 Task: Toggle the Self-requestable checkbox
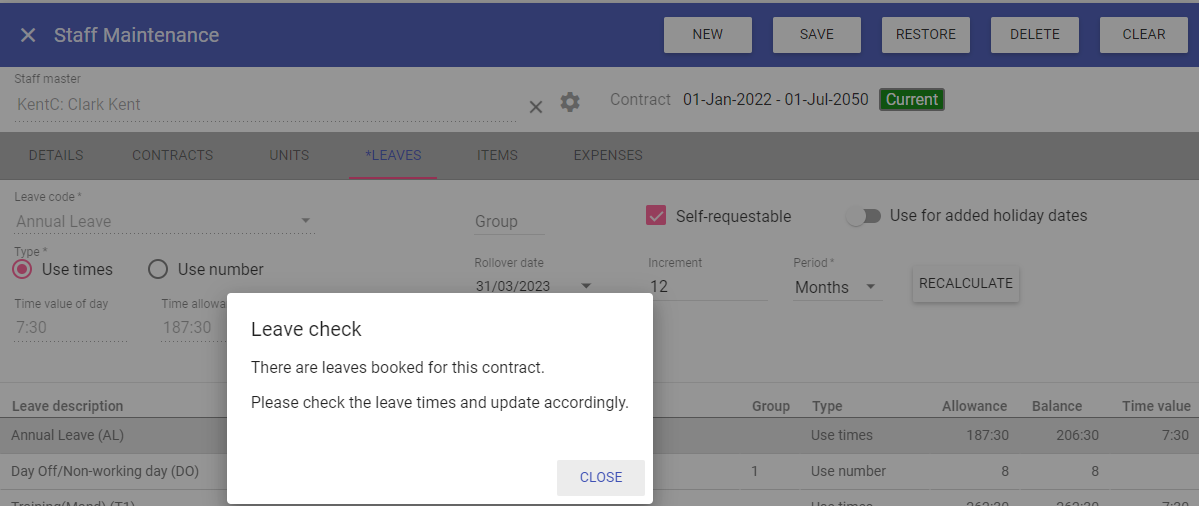656,216
